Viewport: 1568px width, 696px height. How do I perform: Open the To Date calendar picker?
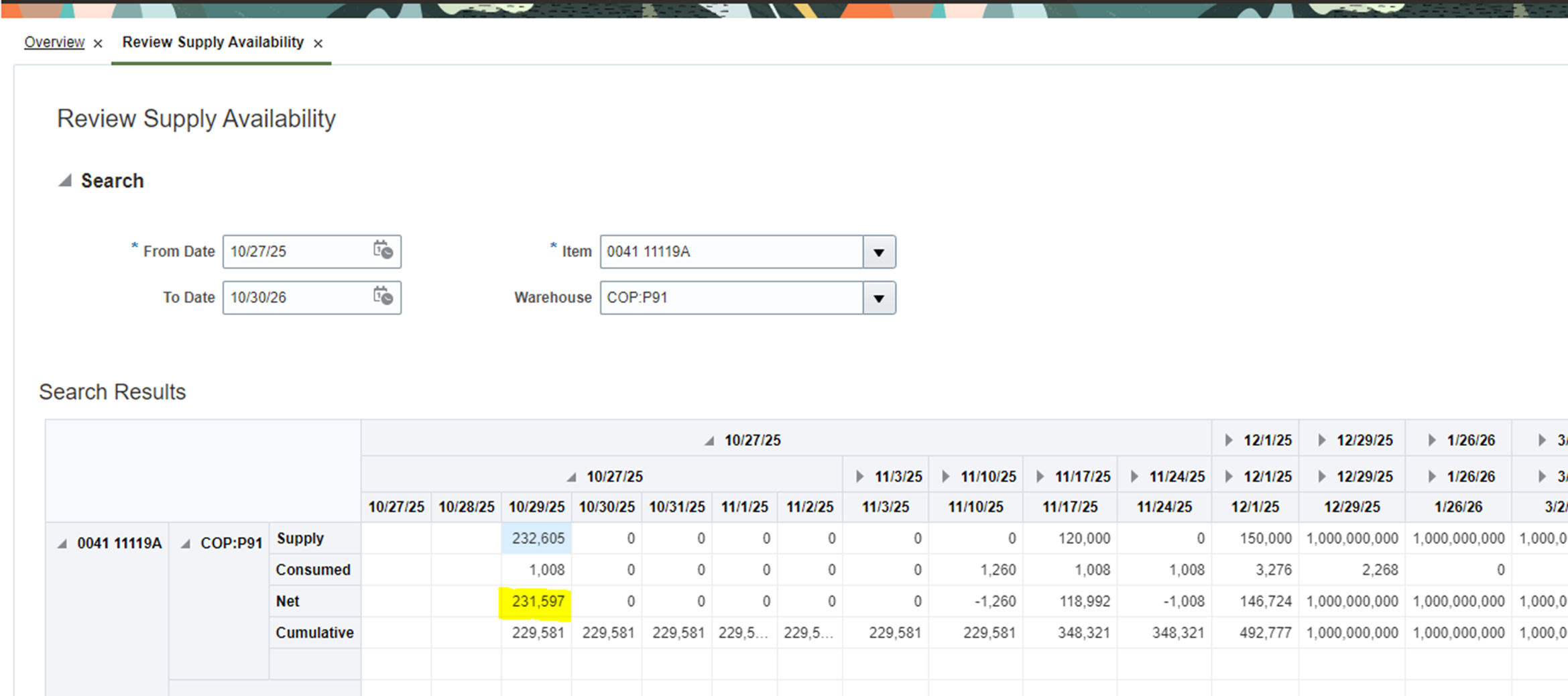click(x=383, y=296)
